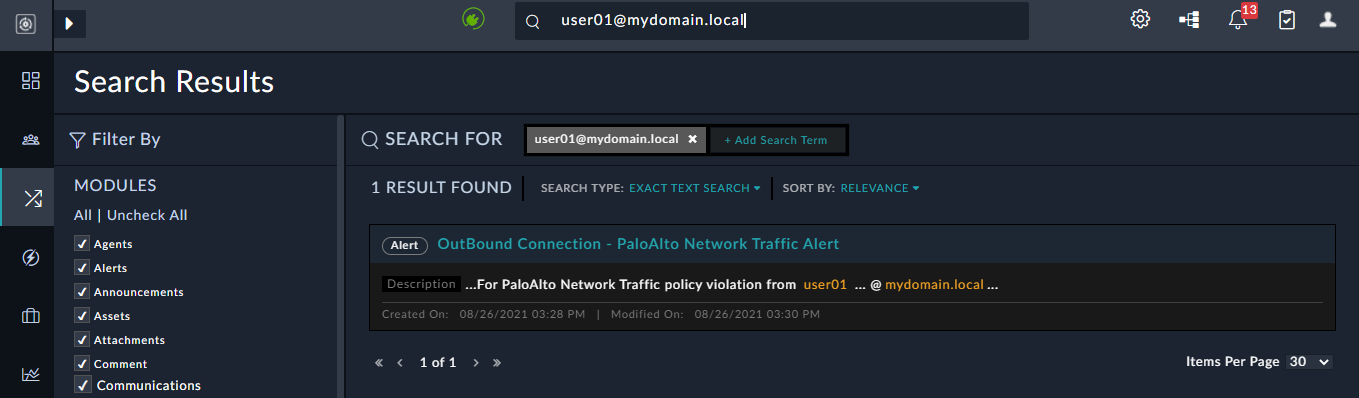Uncheck the Communications module checkbox
Viewport: 1359px width, 398px height.
coord(82,385)
